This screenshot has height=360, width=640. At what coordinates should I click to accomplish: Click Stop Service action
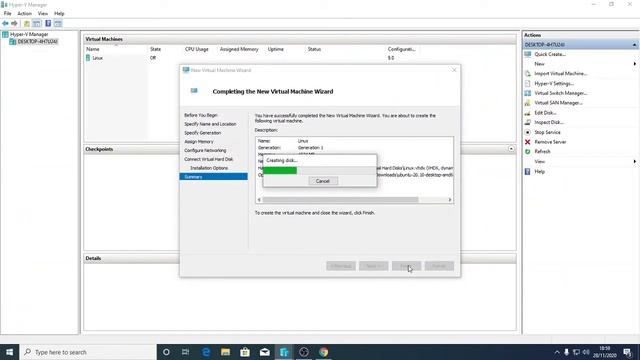click(x=547, y=133)
